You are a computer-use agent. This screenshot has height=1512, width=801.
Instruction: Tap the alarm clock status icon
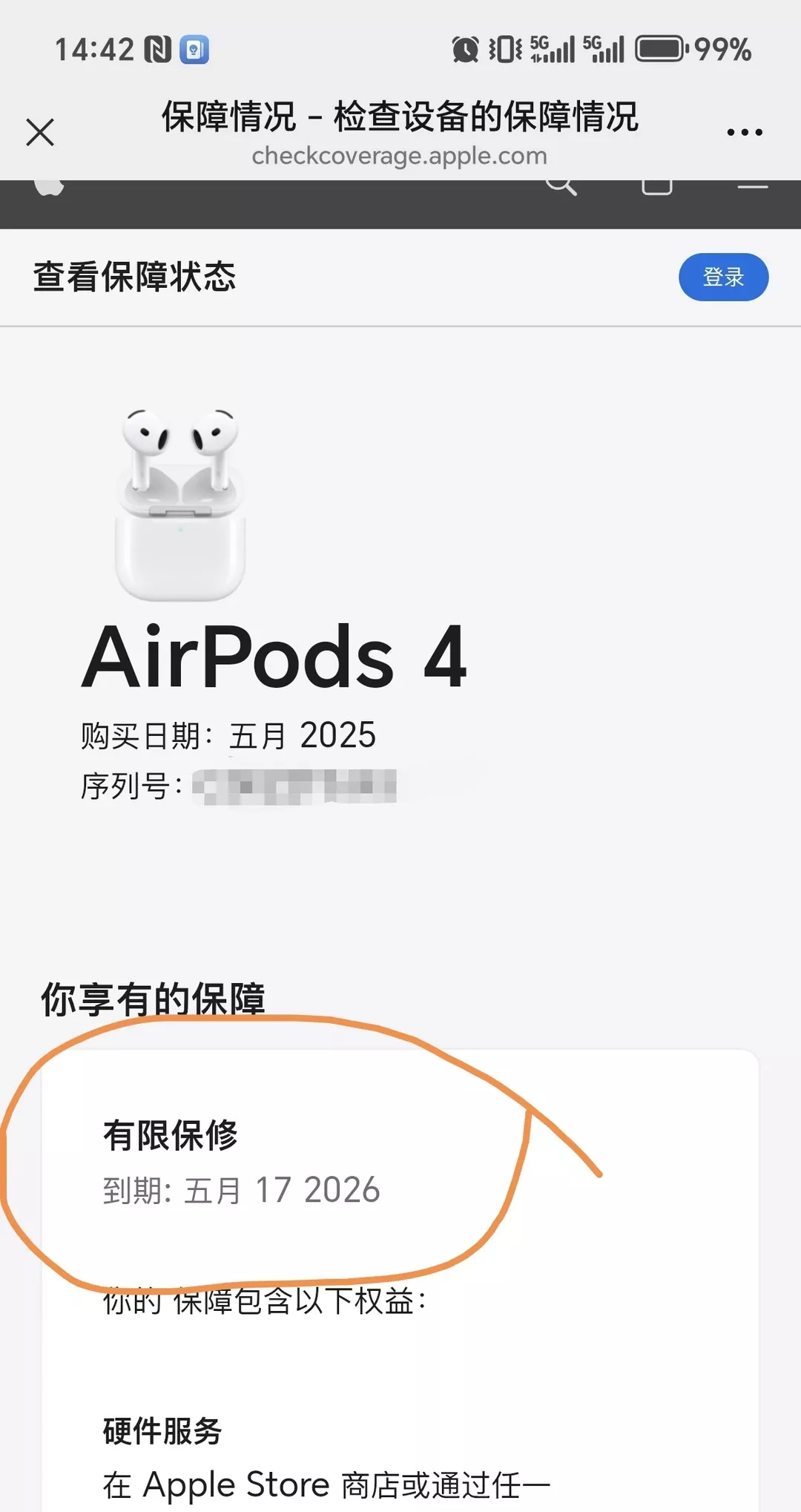pos(465,50)
